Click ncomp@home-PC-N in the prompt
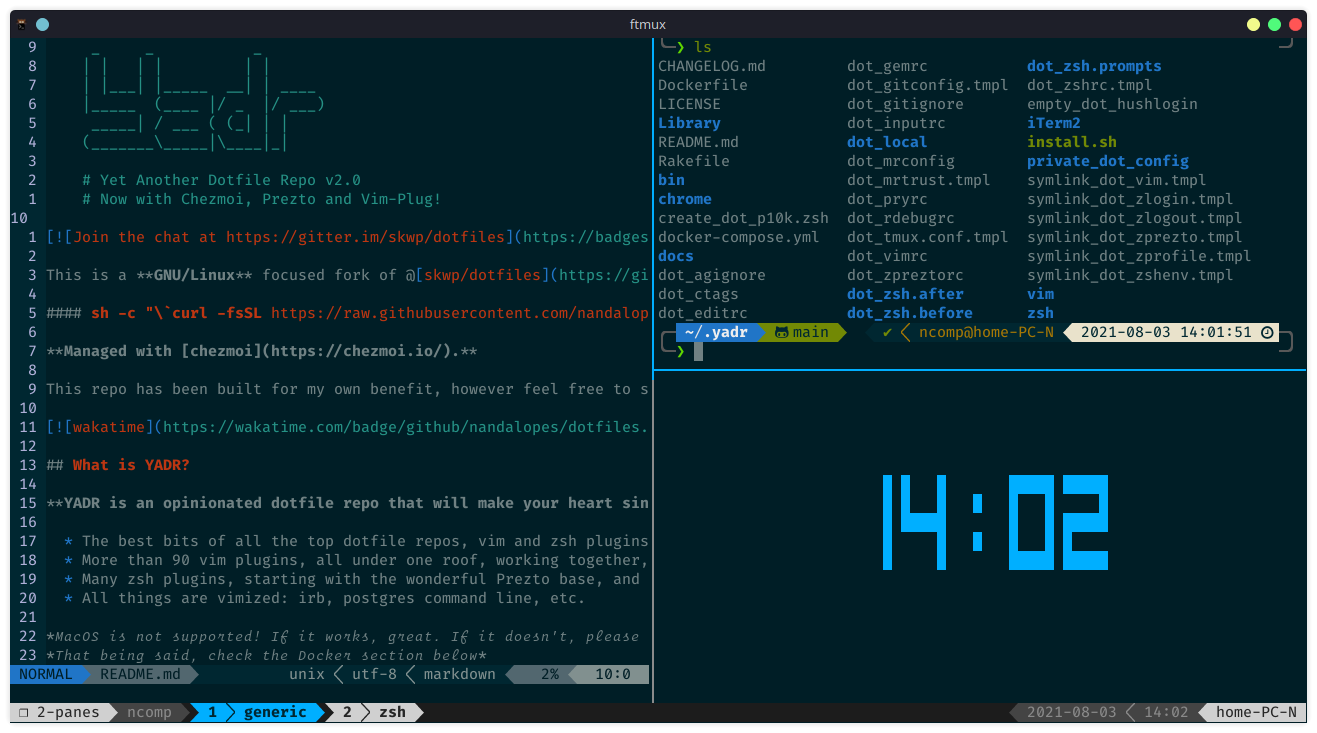Image resolution: width=1317 pixels, height=733 pixels. coord(986,332)
